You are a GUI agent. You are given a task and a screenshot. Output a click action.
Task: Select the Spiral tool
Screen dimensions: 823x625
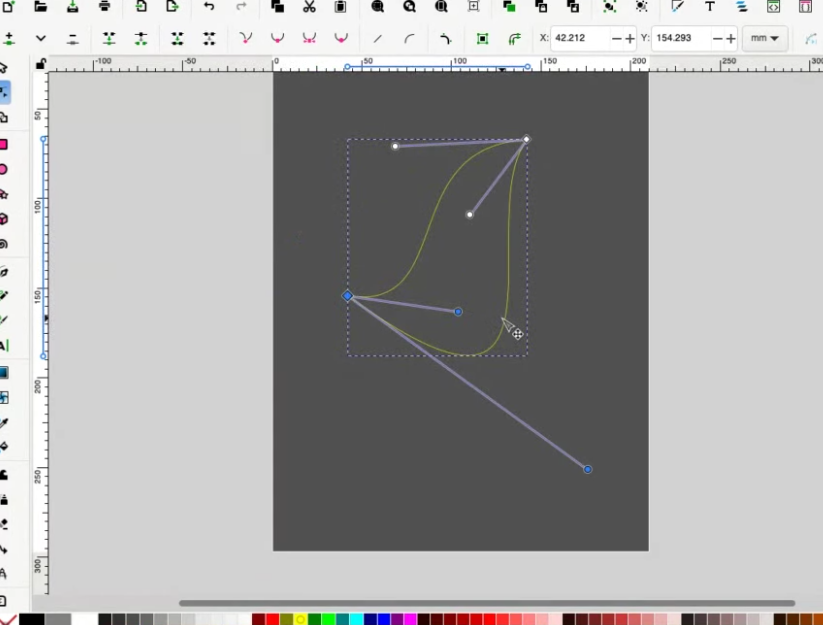(x=4, y=244)
